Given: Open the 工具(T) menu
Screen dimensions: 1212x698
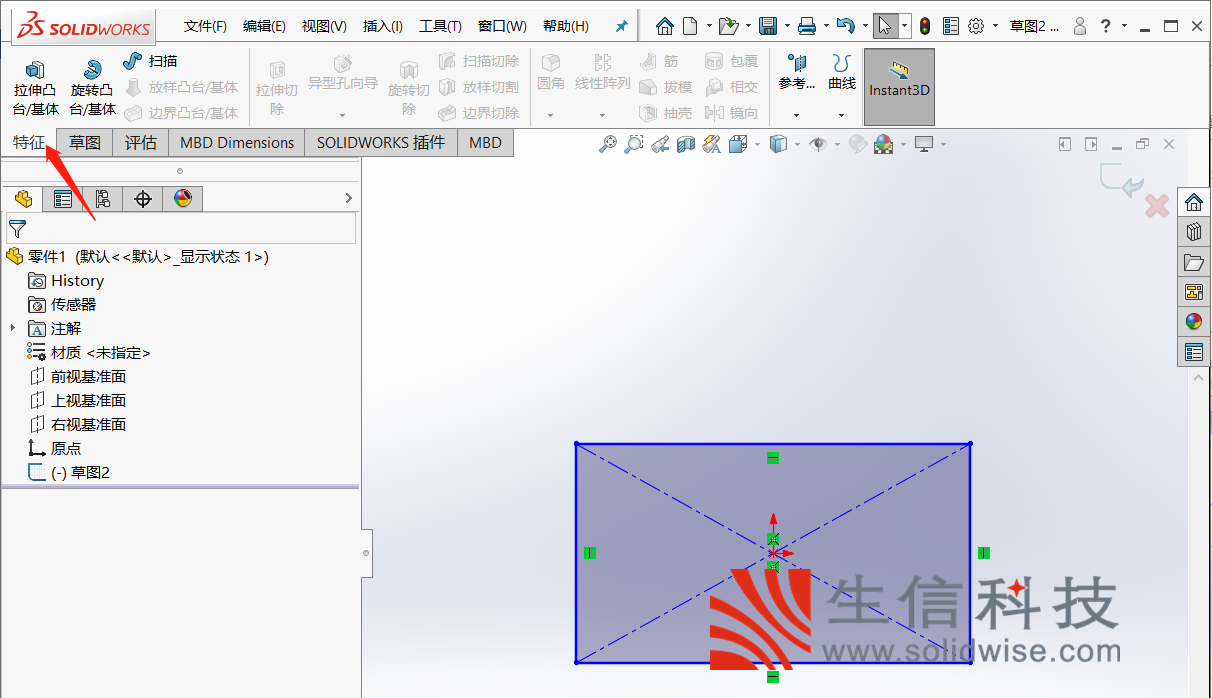Looking at the screenshot, I should tap(440, 26).
